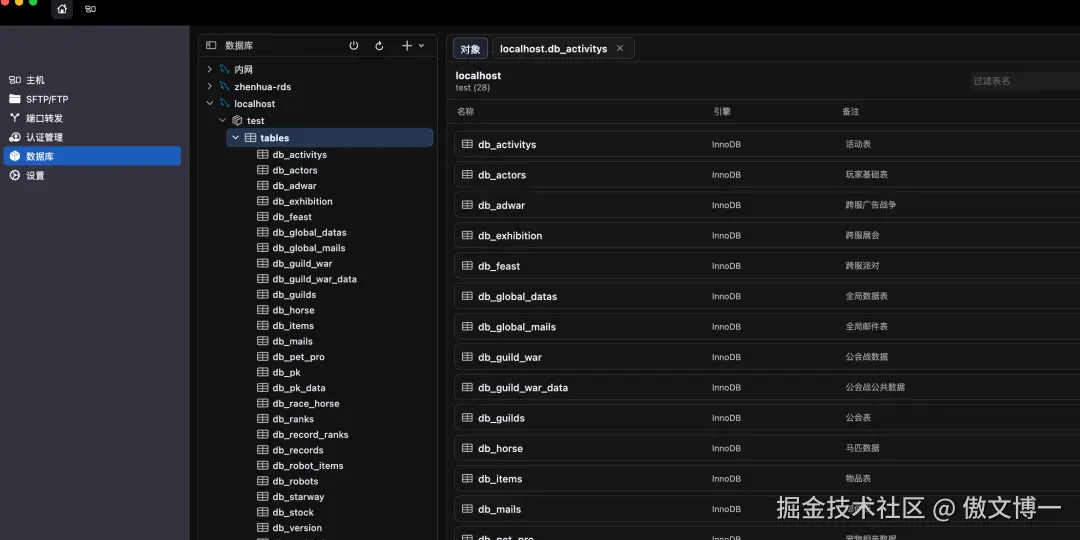This screenshot has height=540, width=1080.
Task: Expand the 内网 connection node
Action: pos(210,70)
